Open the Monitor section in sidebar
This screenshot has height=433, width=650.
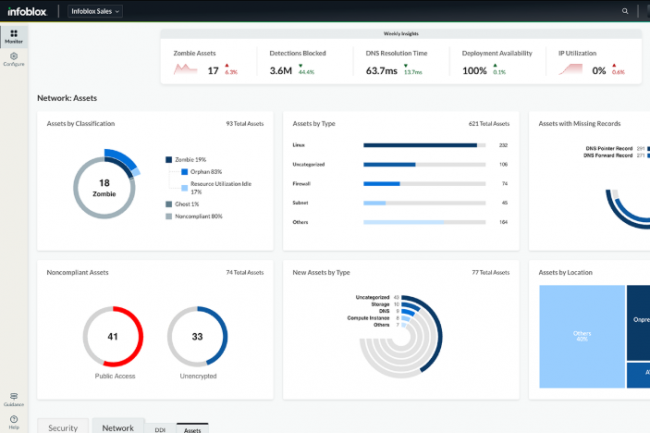[14, 37]
